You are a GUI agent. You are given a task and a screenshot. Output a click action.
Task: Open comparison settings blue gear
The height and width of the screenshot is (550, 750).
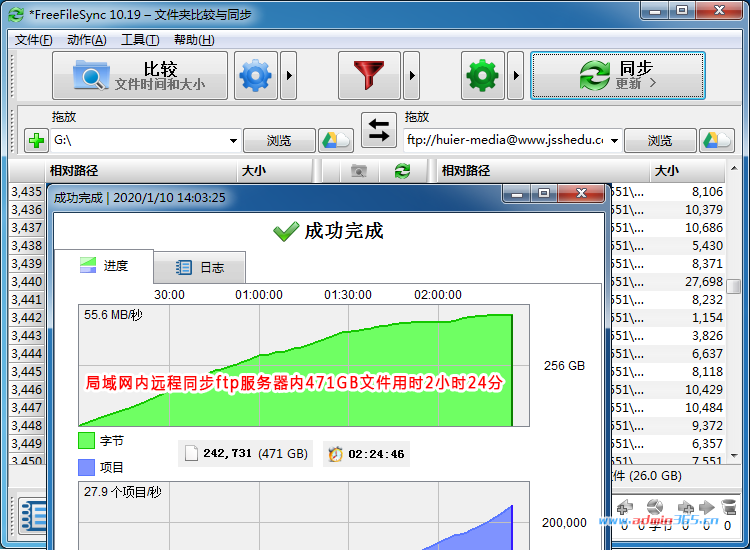(256, 76)
